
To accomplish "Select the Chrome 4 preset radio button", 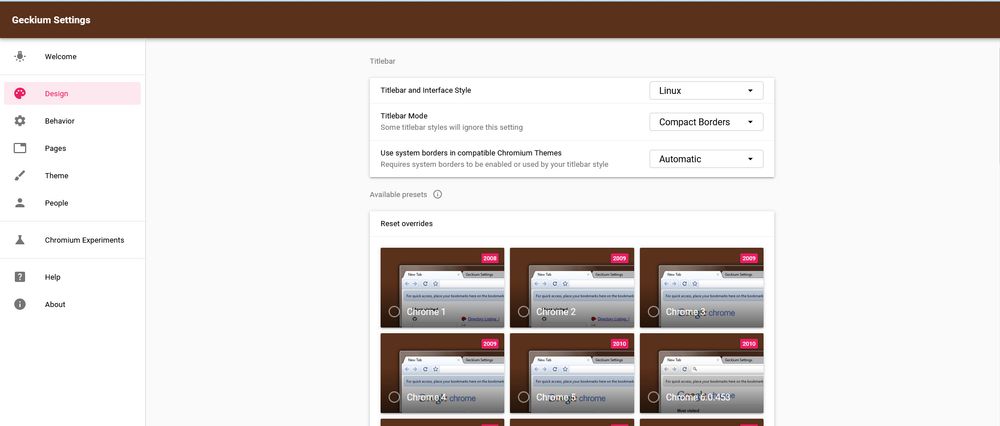I will [x=394, y=397].
